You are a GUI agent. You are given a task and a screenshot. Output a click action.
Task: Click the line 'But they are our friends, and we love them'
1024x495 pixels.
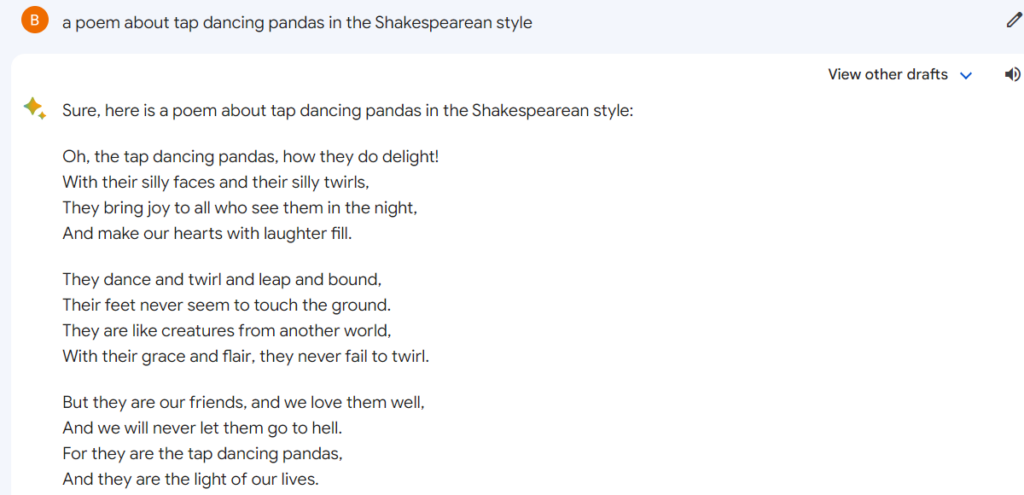pyautogui.click(x=244, y=403)
